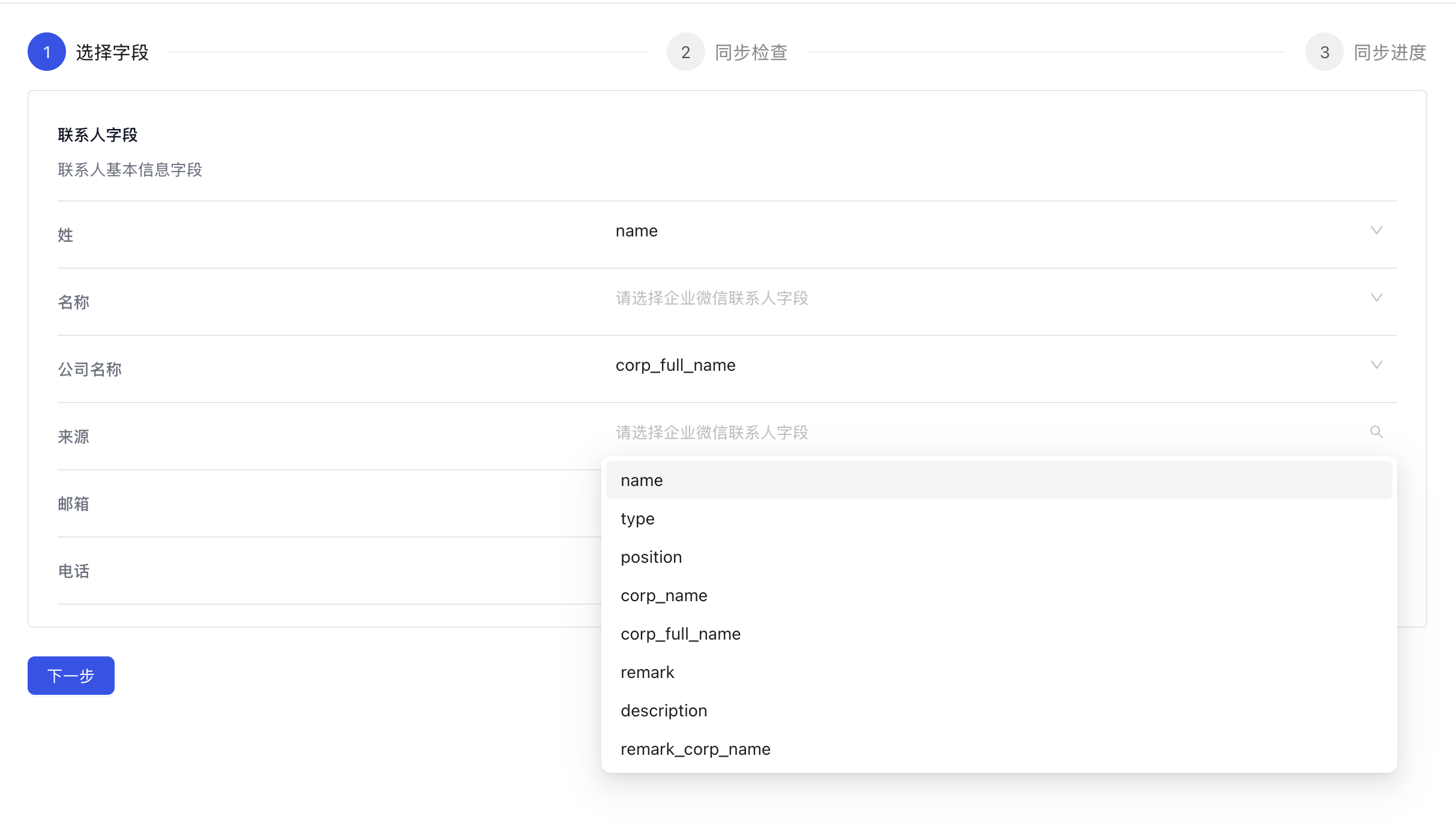Click the 名称 placeholder input field
1456x828 pixels.
pos(712,298)
